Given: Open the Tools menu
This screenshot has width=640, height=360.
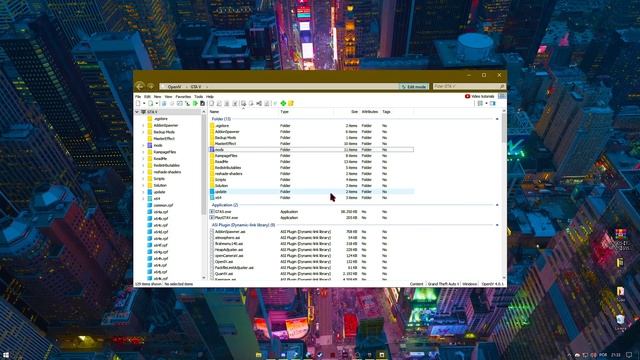Looking at the screenshot, I should 198,97.
